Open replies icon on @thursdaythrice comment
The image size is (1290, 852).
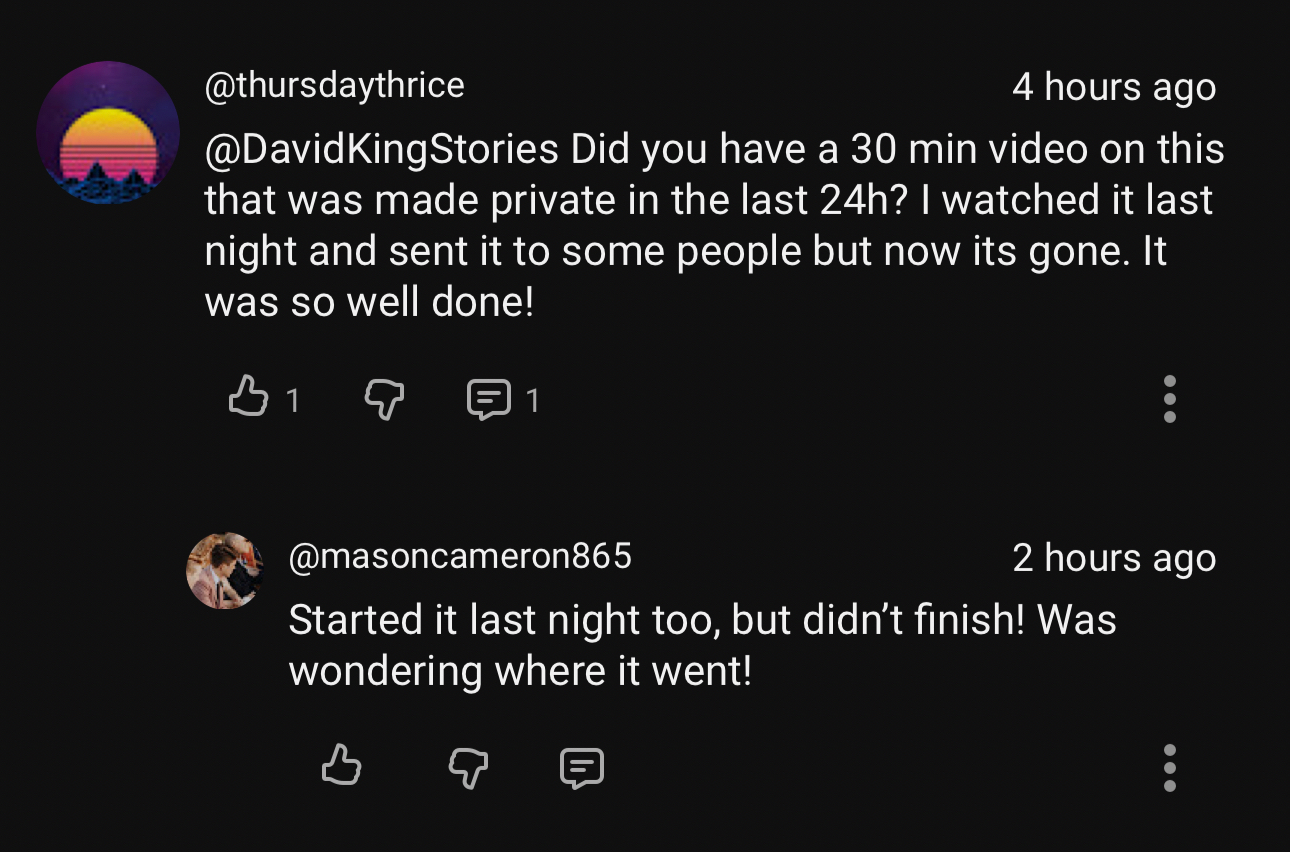[488, 400]
